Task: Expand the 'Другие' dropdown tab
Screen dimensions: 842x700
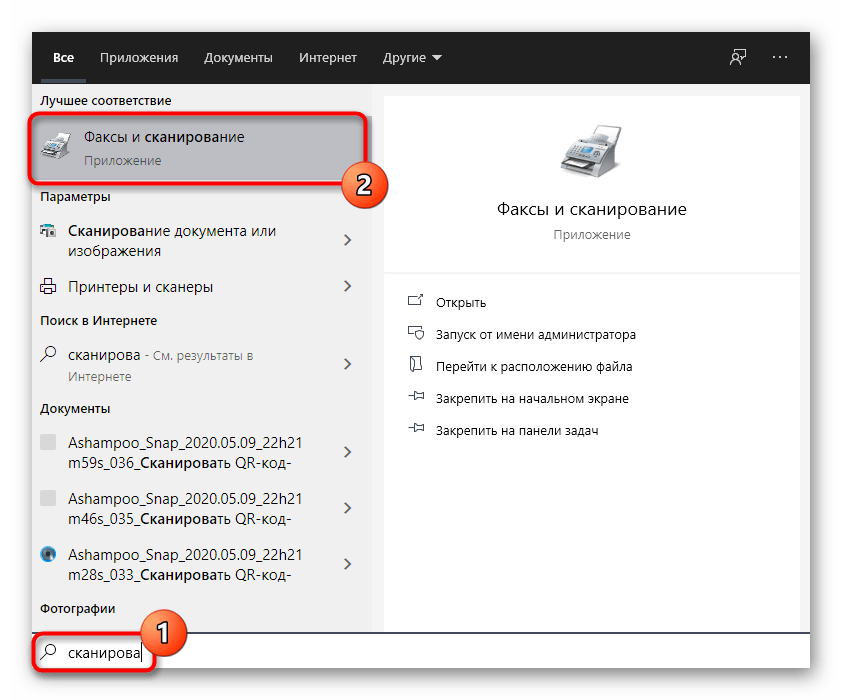Action: (413, 58)
